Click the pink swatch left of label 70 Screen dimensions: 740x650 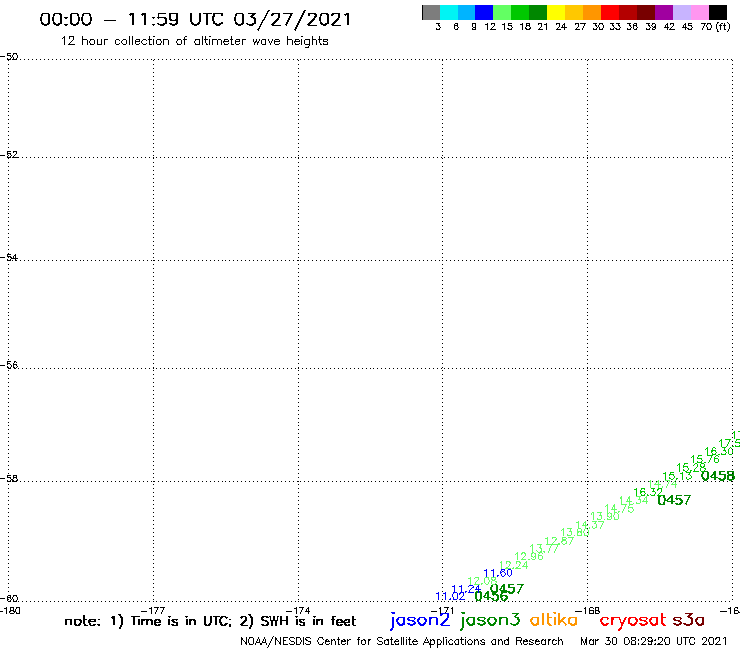click(699, 12)
